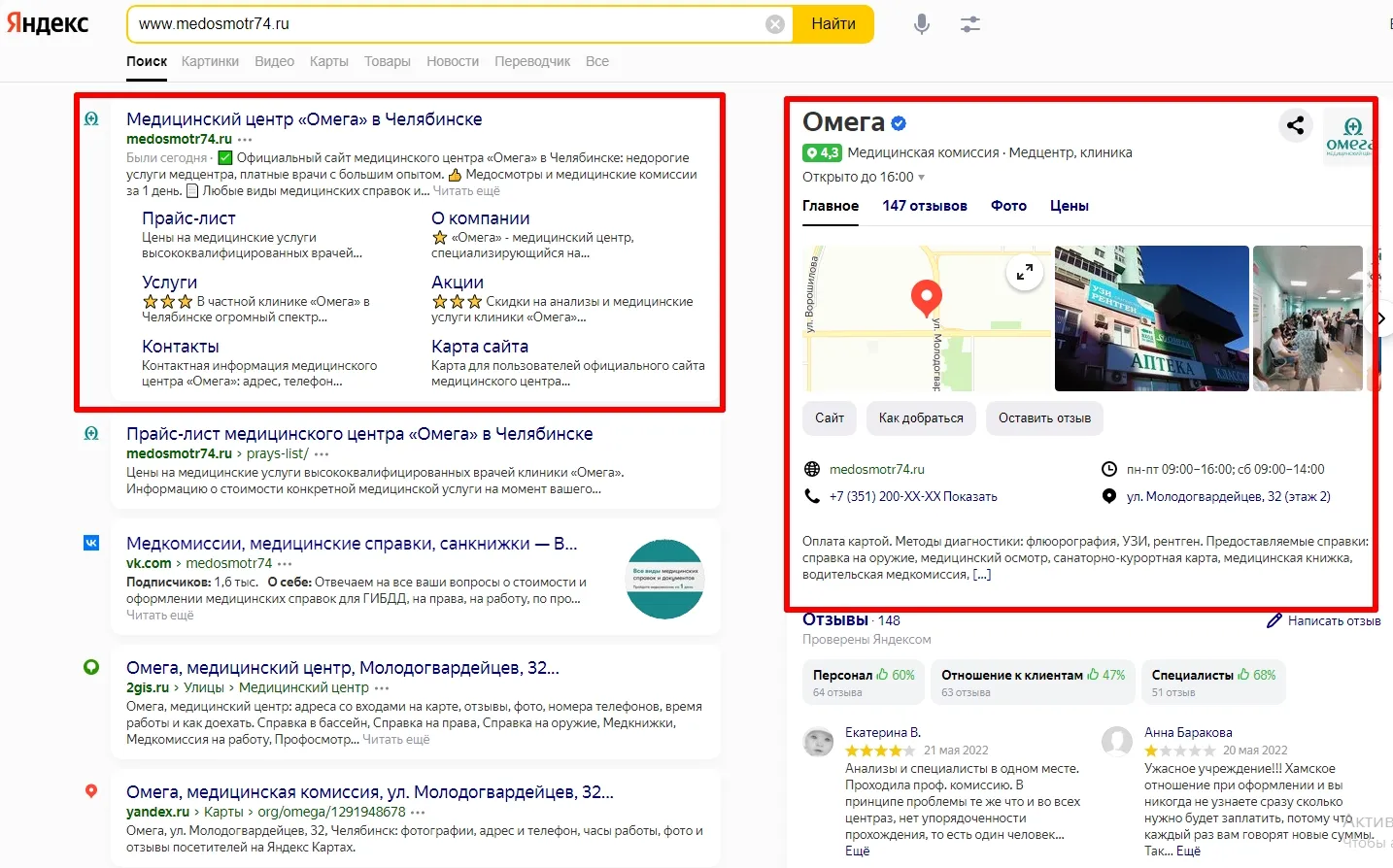Open the Прайс-лист sitelink
1393x868 pixels.
tap(188, 218)
